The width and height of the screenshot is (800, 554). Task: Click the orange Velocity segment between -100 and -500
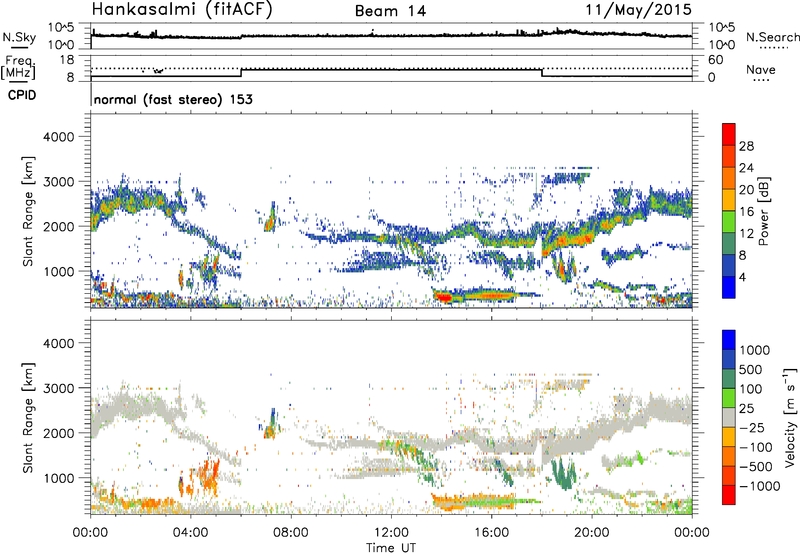[x=729, y=456]
